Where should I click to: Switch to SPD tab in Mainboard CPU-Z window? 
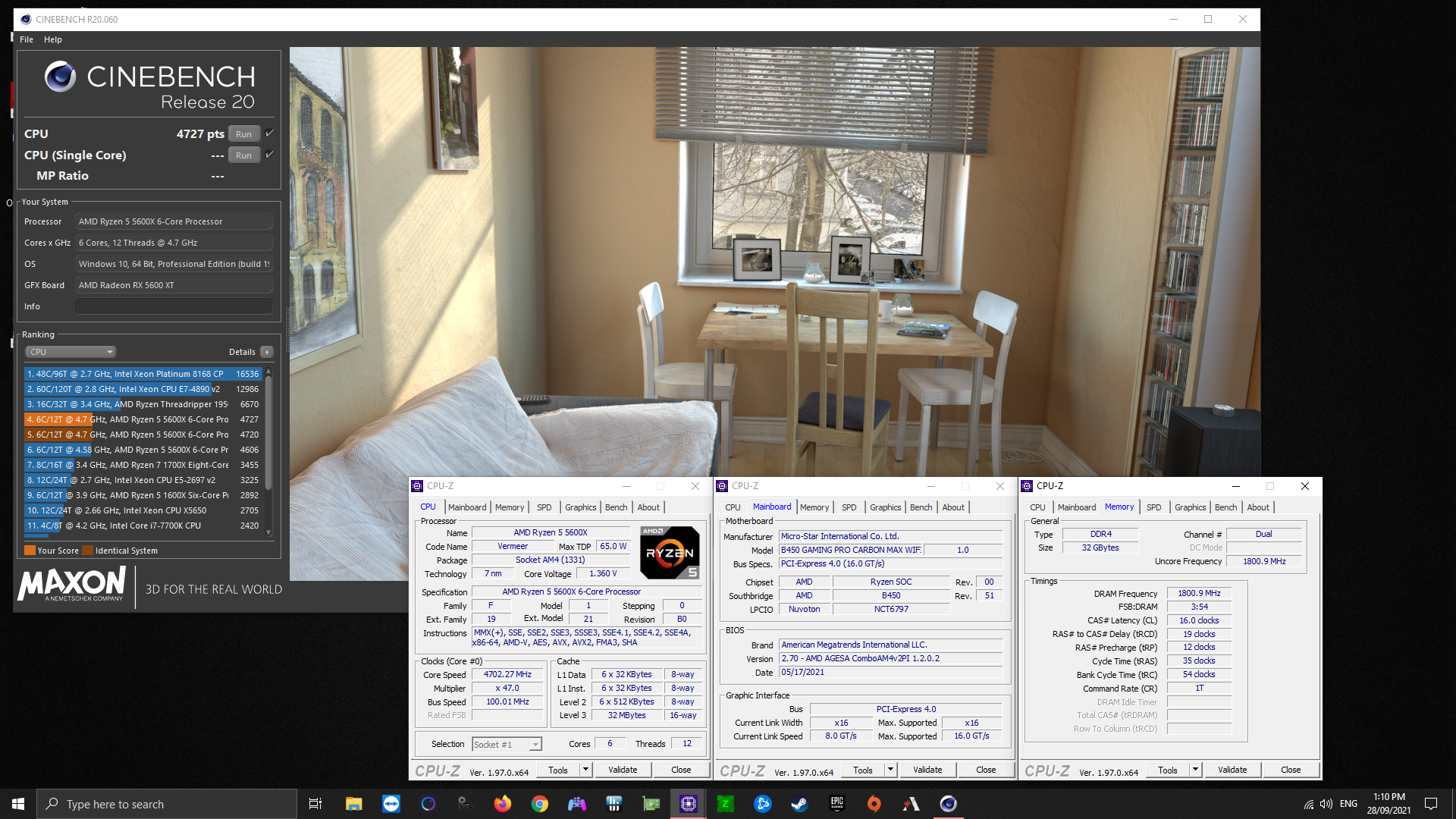pyautogui.click(x=849, y=507)
